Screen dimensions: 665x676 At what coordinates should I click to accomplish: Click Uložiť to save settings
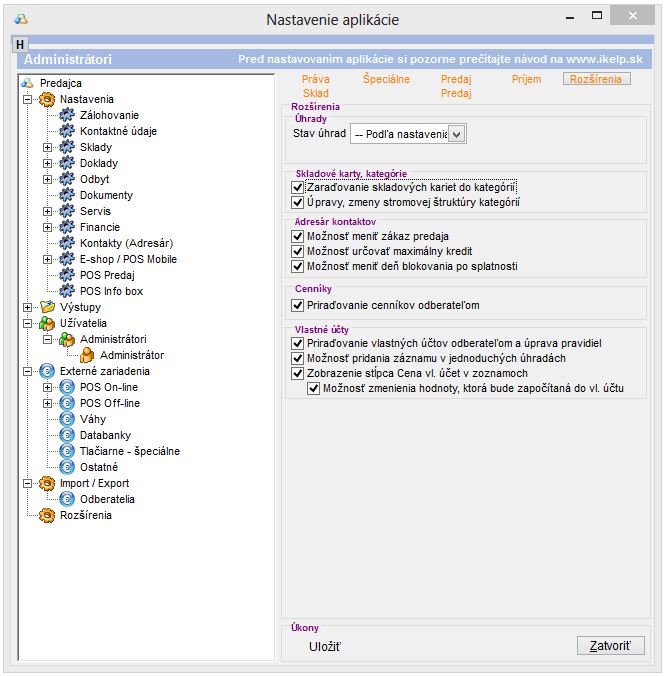325,647
